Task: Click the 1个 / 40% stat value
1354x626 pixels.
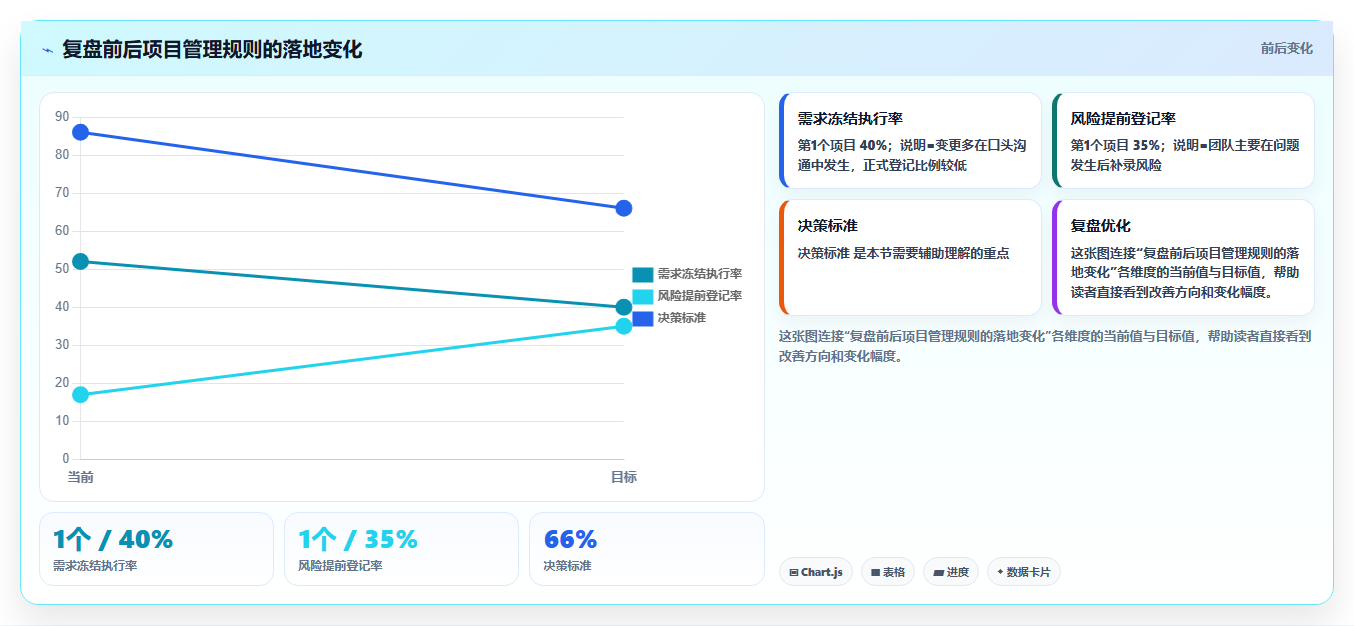Action: (x=113, y=539)
